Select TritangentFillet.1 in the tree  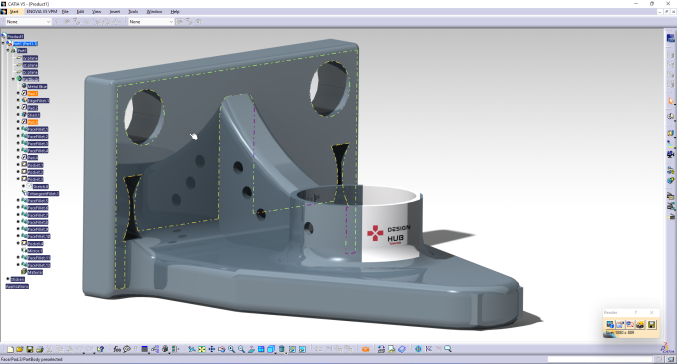point(43,193)
